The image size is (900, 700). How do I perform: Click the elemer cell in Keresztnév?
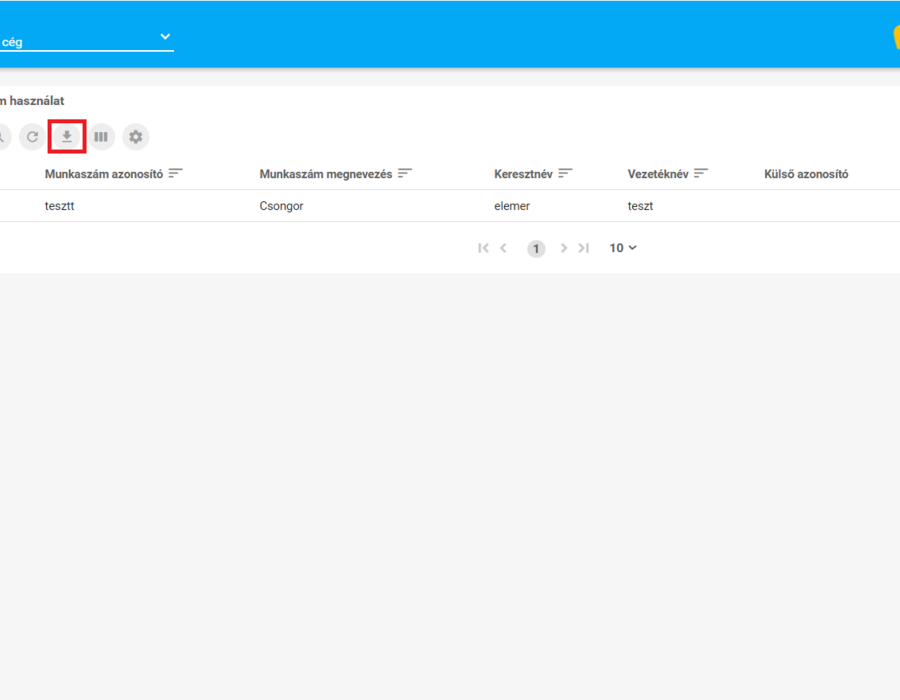click(512, 206)
